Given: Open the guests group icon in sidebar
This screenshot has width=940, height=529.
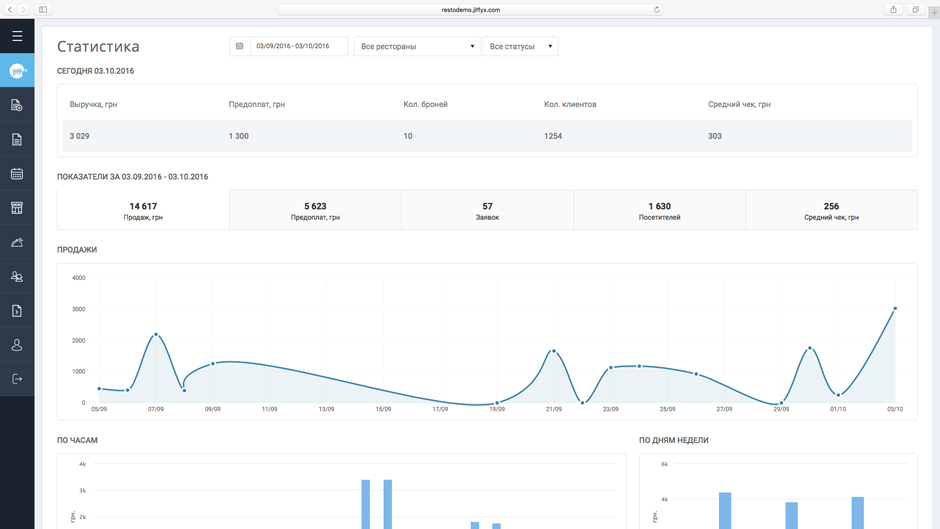Looking at the screenshot, I should click(17, 277).
